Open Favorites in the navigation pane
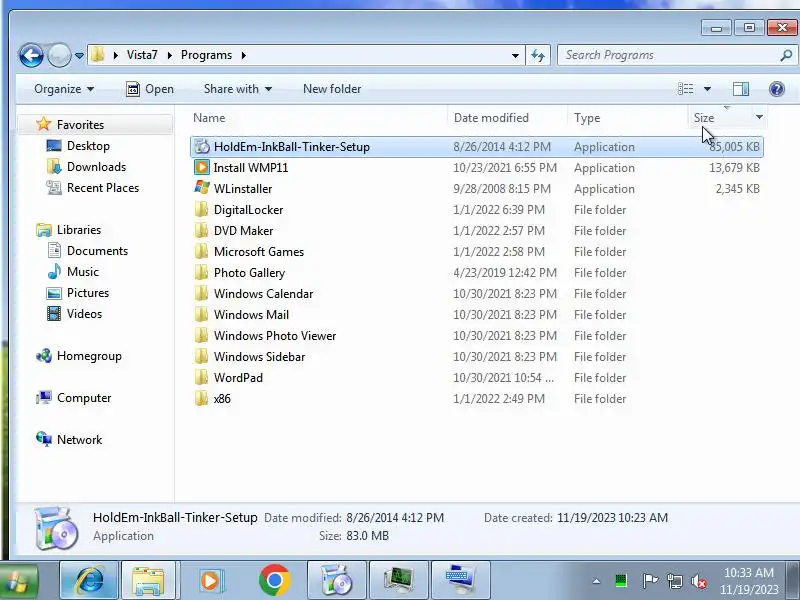Viewport: 800px width, 600px height. coord(80,124)
